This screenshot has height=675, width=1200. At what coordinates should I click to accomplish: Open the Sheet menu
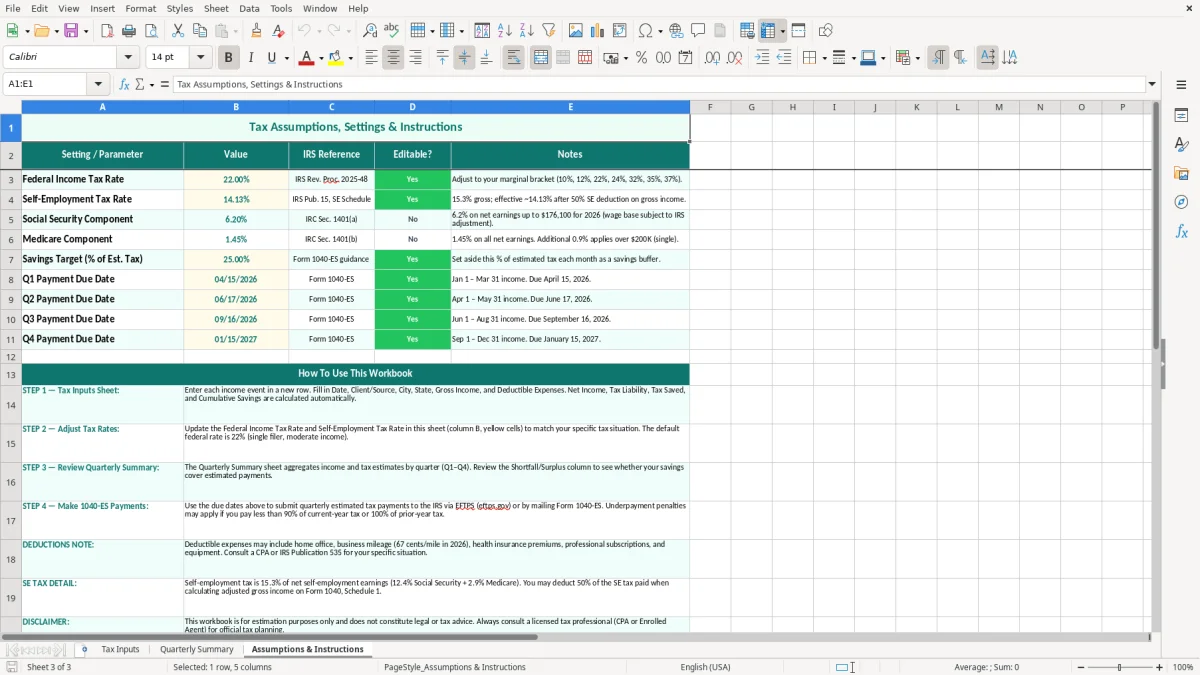point(216,8)
